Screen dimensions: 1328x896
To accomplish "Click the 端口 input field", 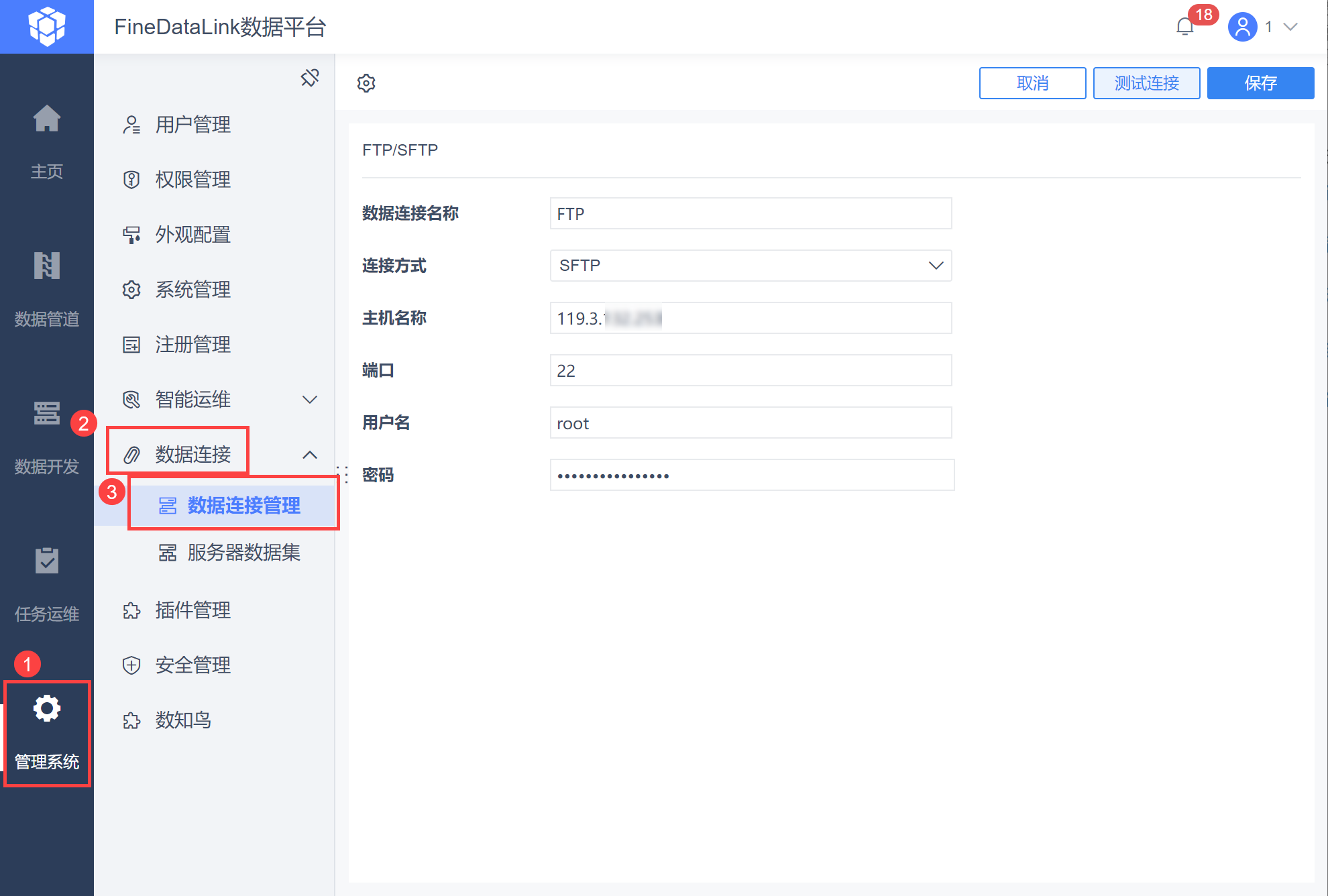I will [750, 370].
